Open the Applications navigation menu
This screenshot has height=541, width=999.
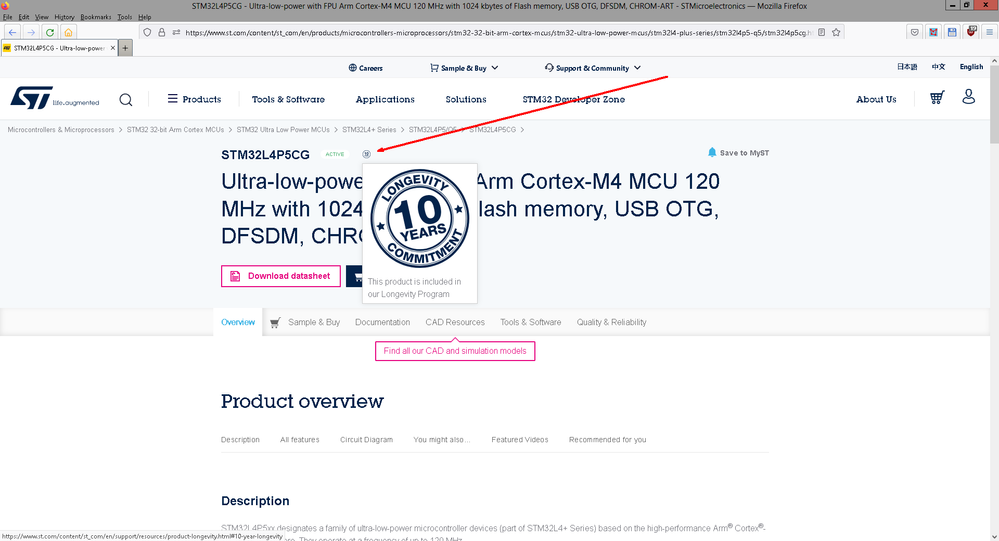pyautogui.click(x=385, y=99)
